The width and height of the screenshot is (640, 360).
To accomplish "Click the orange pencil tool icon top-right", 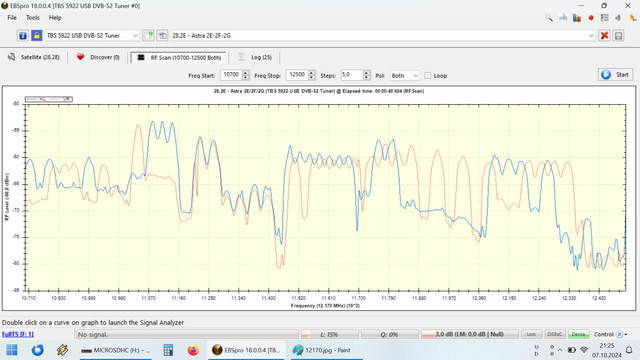I will [x=633, y=18].
